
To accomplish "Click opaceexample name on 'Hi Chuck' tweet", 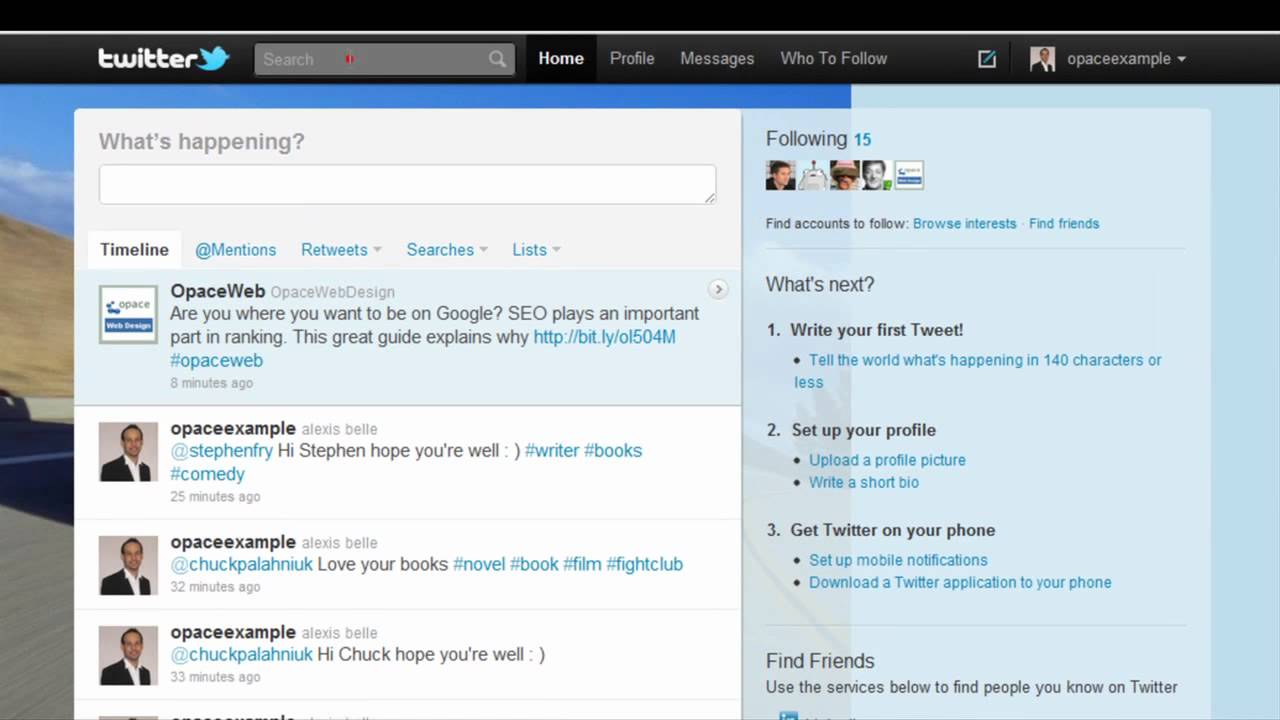I will click(x=233, y=632).
